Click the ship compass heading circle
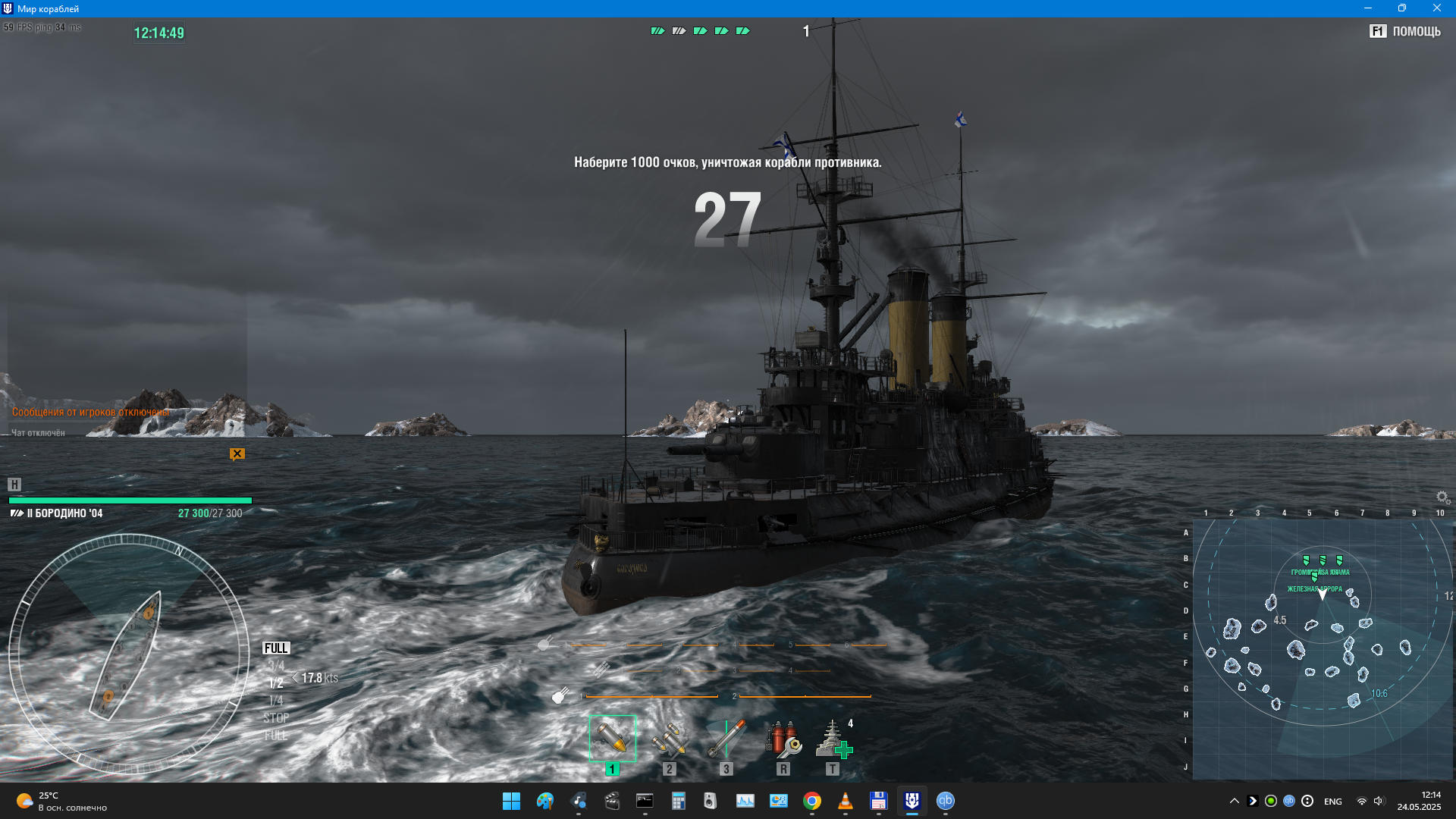 click(x=129, y=654)
